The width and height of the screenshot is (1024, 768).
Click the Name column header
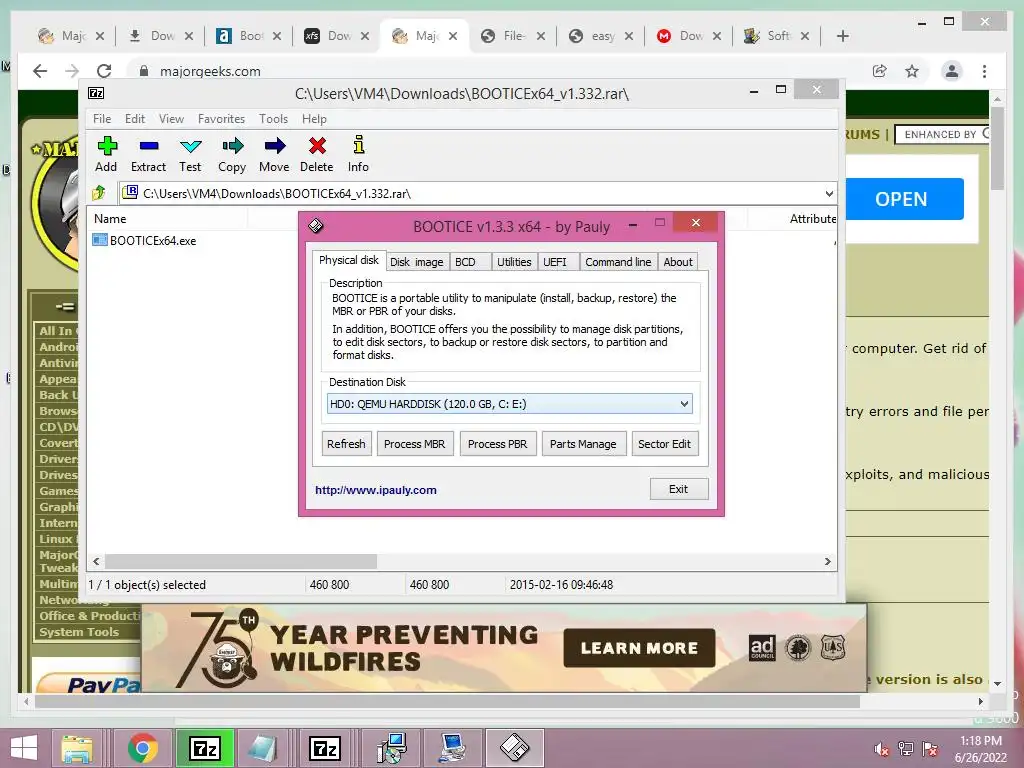coord(168,219)
